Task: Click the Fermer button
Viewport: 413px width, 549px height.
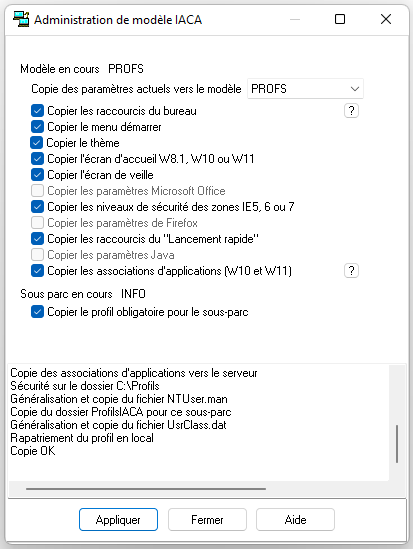Action: (207, 520)
